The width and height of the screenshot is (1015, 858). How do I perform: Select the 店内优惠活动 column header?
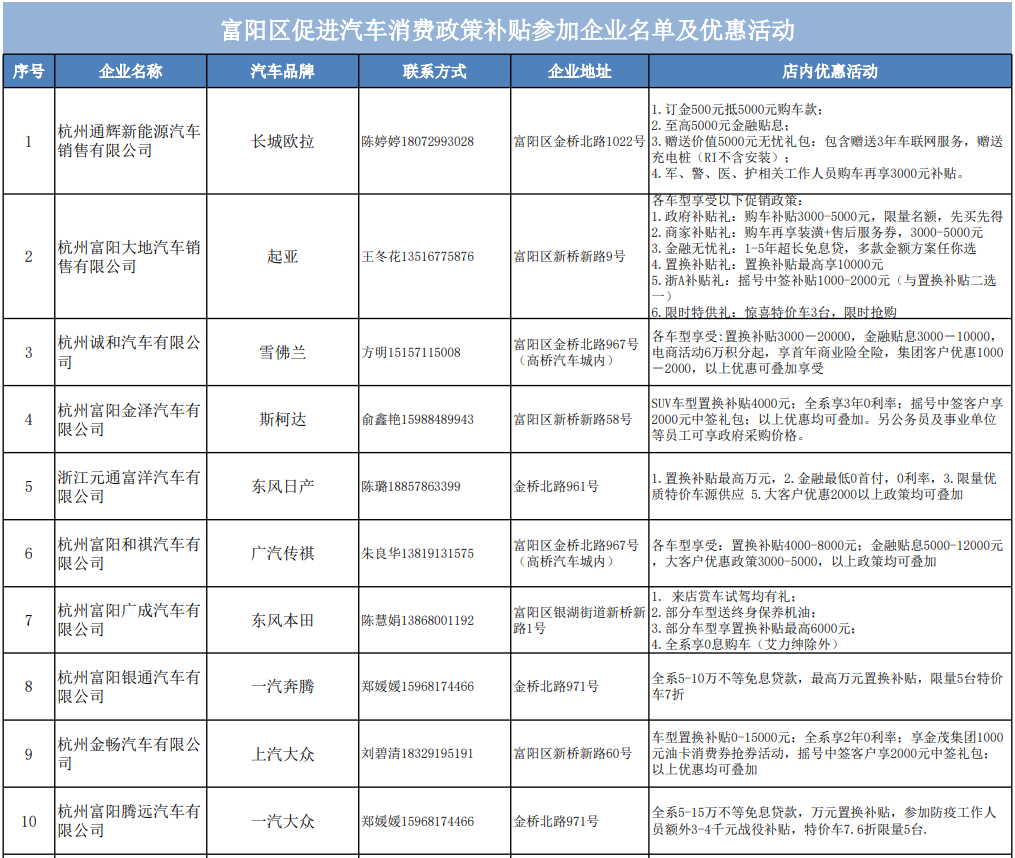pos(831,71)
